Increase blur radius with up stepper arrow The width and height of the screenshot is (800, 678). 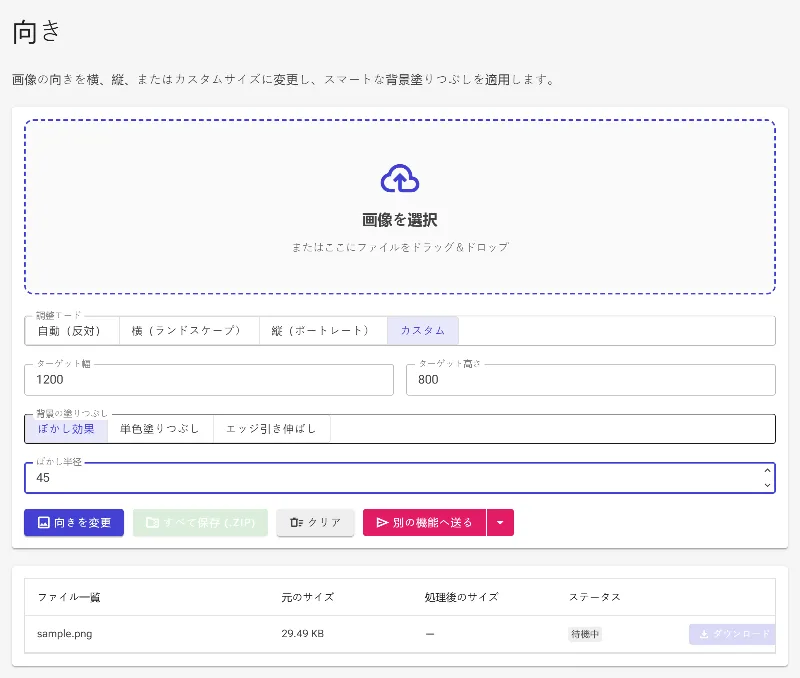point(767,471)
